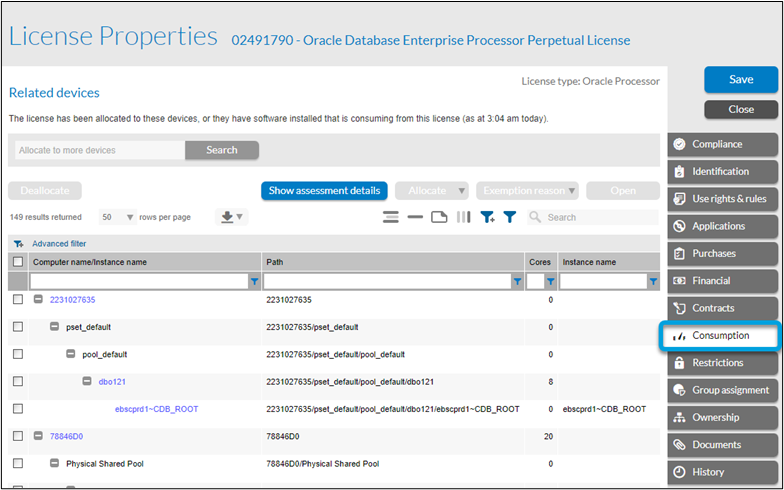Click the Open button
784x490 pixels.
pyautogui.click(x=623, y=190)
